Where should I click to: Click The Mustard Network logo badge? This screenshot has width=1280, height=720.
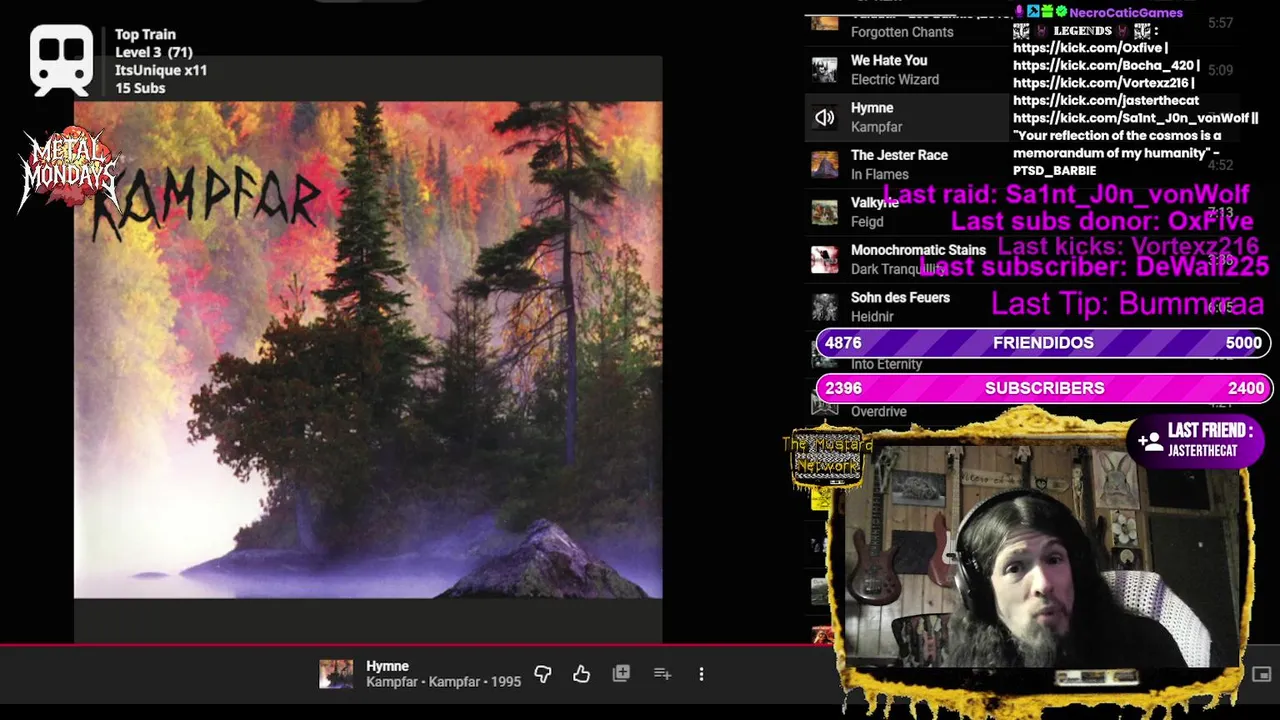pos(828,457)
